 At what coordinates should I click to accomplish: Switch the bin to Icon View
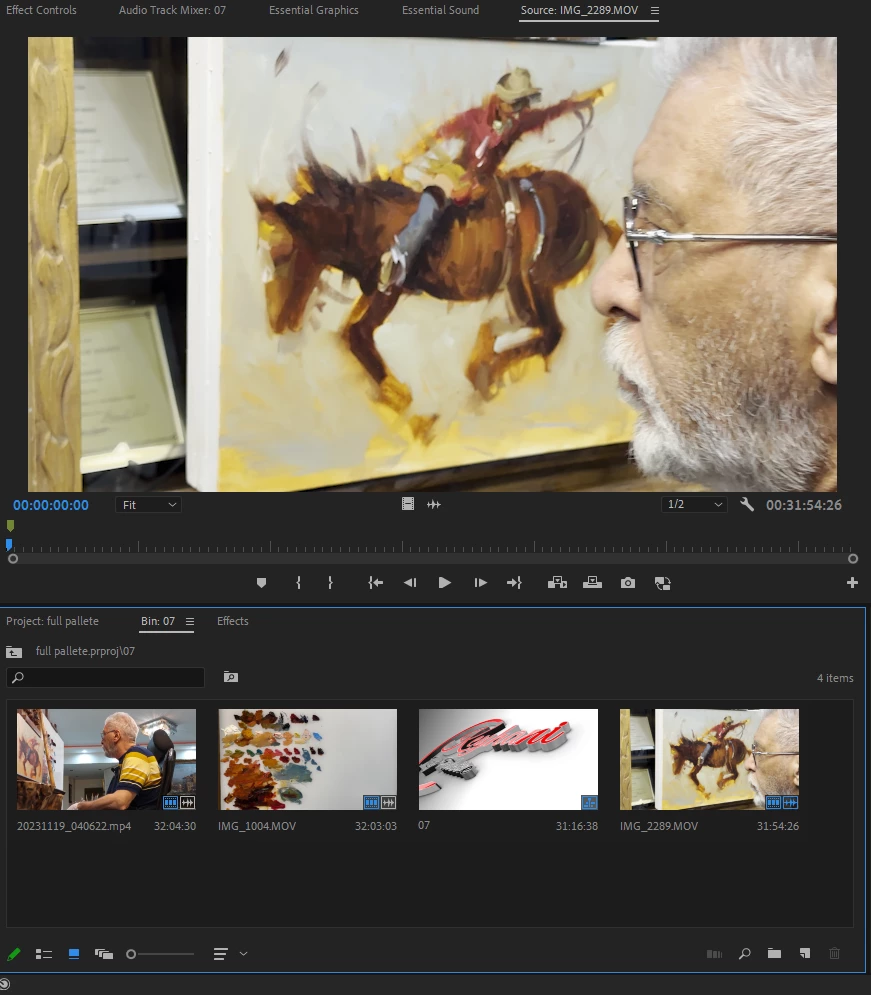[74, 954]
